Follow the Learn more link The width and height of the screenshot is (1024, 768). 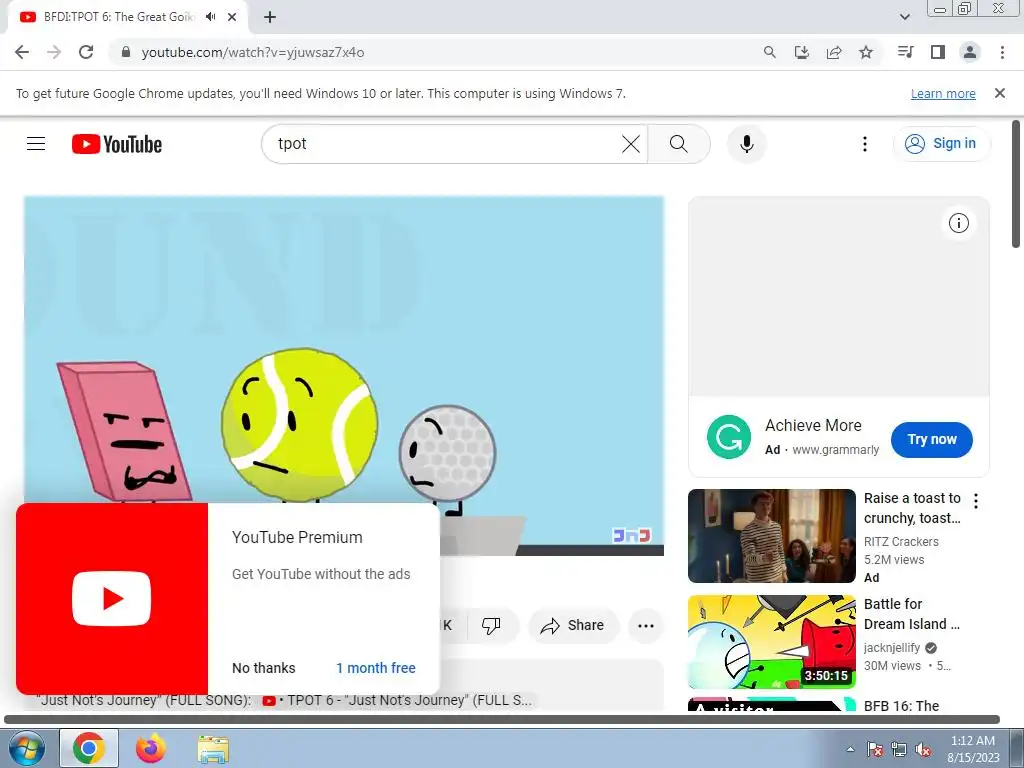click(943, 94)
